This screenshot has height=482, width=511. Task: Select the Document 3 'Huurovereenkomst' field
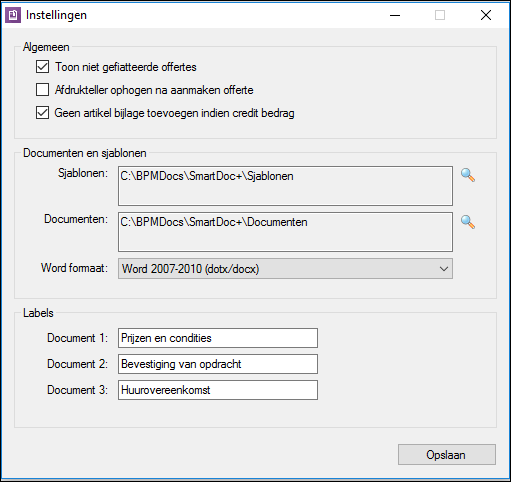(x=218, y=390)
